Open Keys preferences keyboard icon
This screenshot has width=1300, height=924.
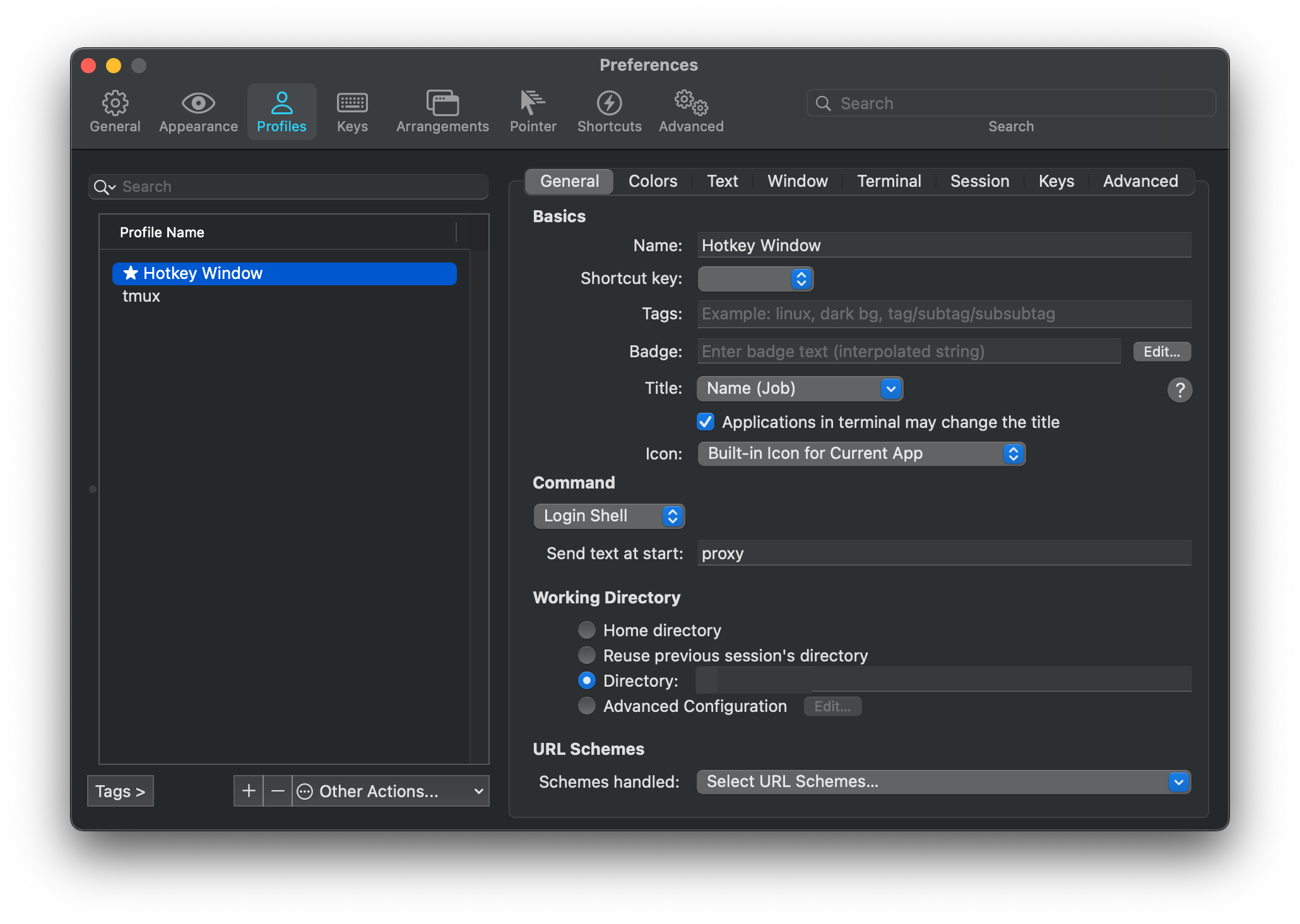coord(352,104)
